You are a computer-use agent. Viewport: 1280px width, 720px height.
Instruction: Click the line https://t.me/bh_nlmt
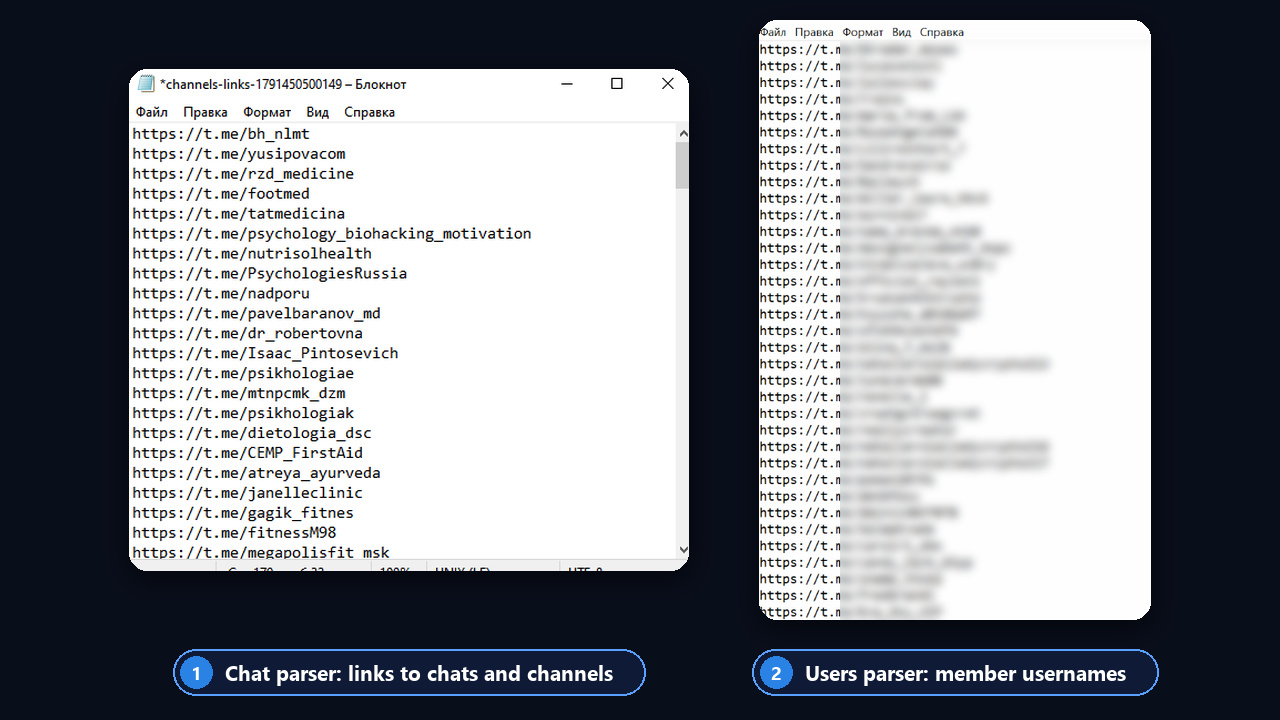221,134
